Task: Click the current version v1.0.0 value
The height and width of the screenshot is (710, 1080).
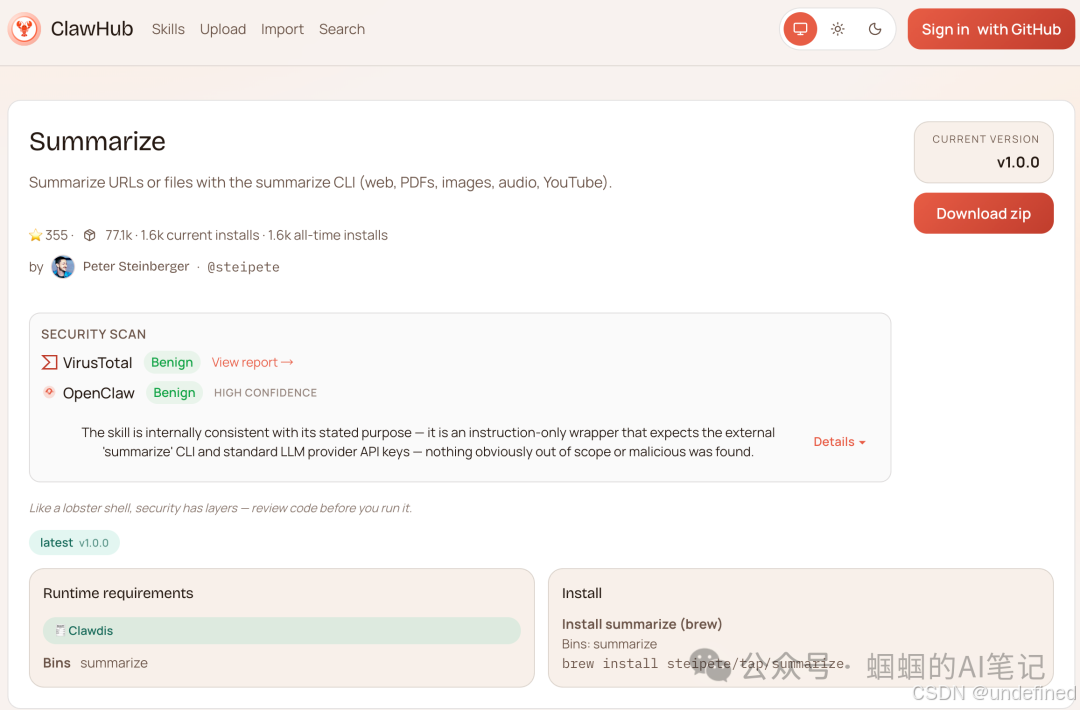Action: (x=1018, y=163)
